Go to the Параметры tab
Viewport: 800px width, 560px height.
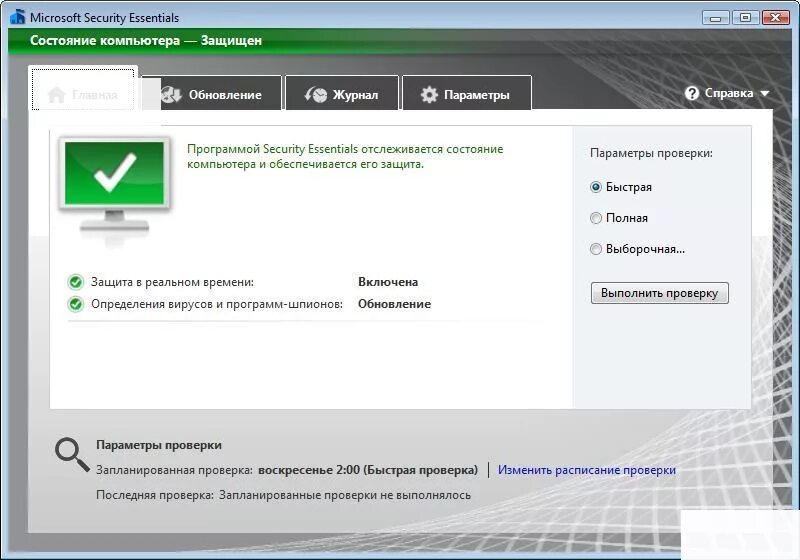point(467,93)
